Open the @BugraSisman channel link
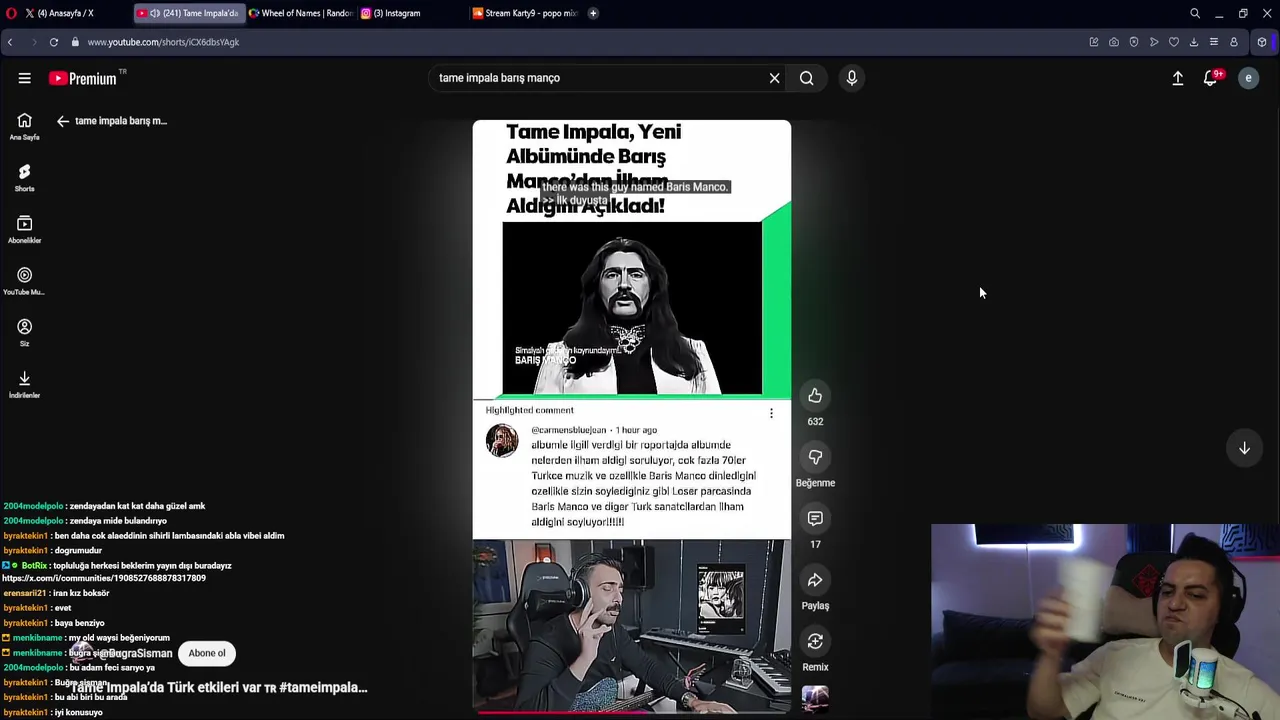Screen dimensions: 1280x720 [x=135, y=653]
